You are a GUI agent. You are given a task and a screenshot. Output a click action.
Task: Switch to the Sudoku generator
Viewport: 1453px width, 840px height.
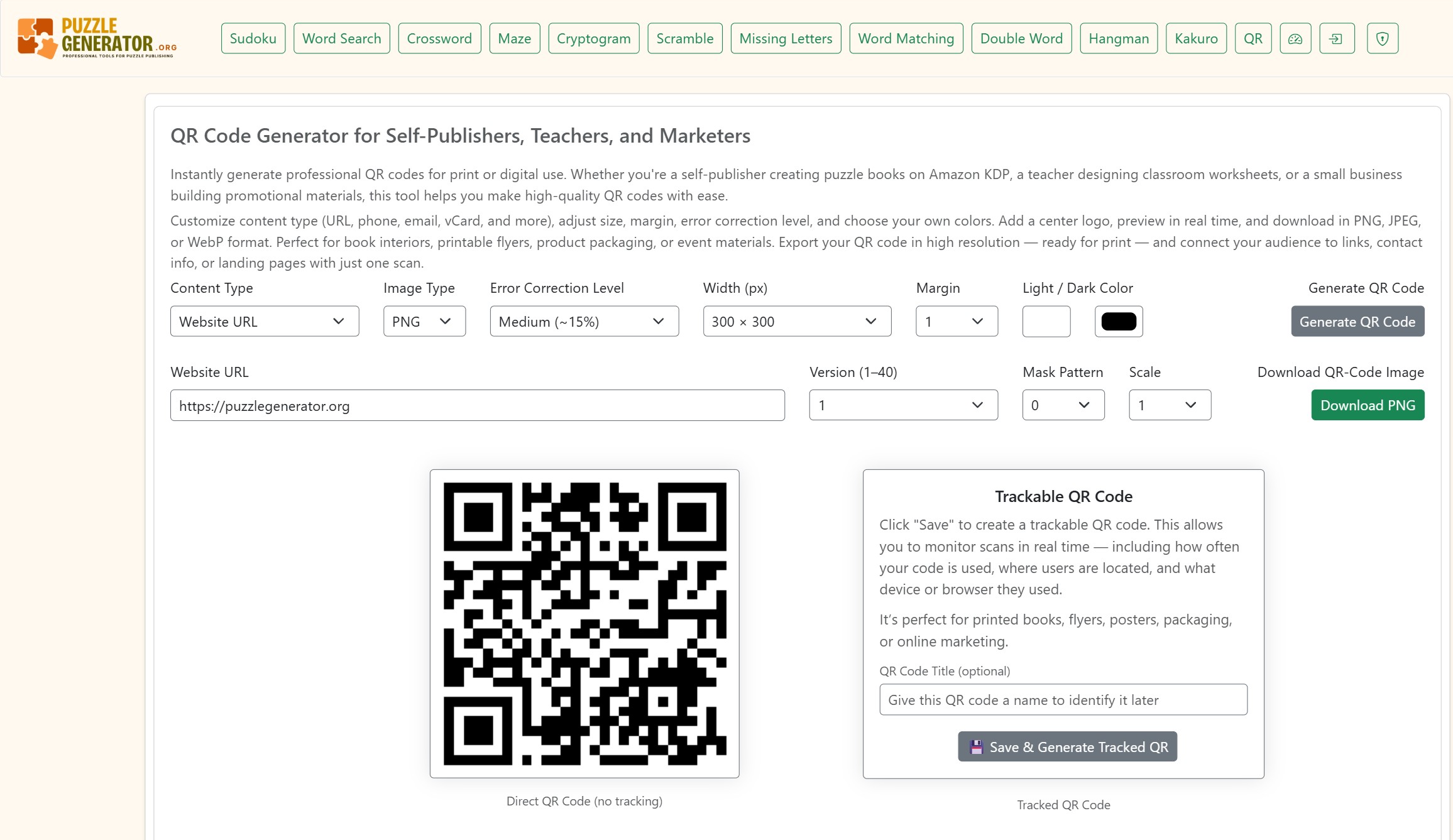click(x=253, y=38)
